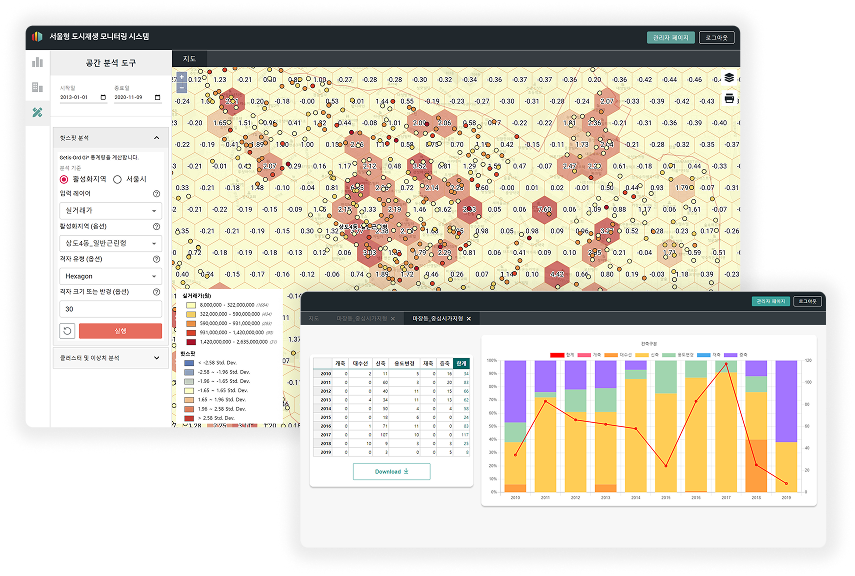The image size is (855, 576).
Task: Select the 서울시 radio button
Action: pos(117,179)
